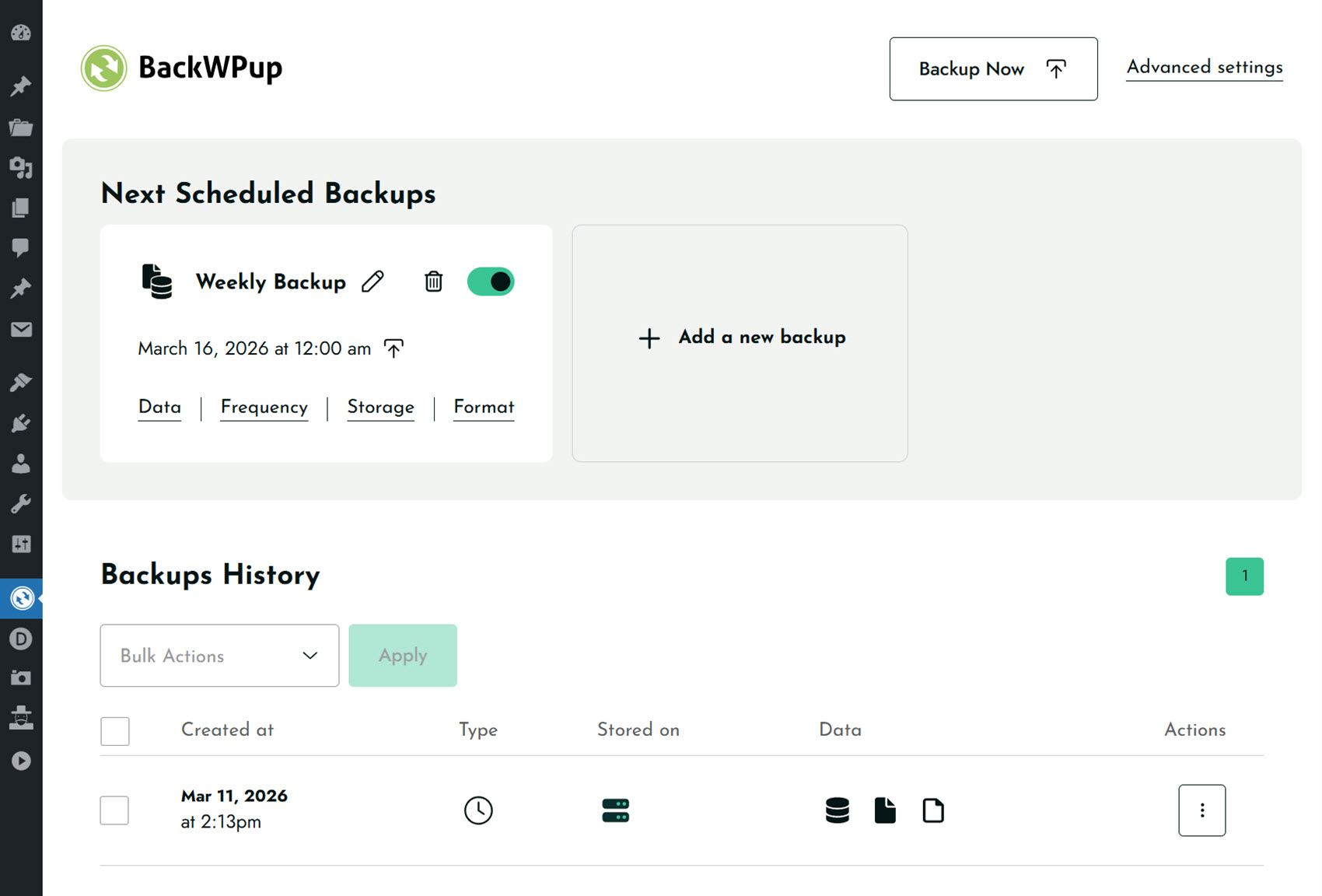Check the select-all checkbox in table header
This screenshot has width=1322, height=896.
114,731
